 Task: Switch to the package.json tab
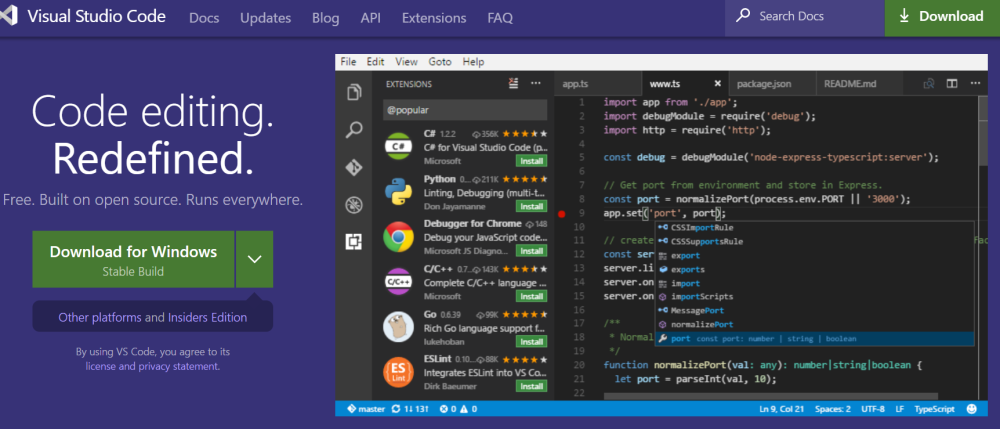coord(772,84)
